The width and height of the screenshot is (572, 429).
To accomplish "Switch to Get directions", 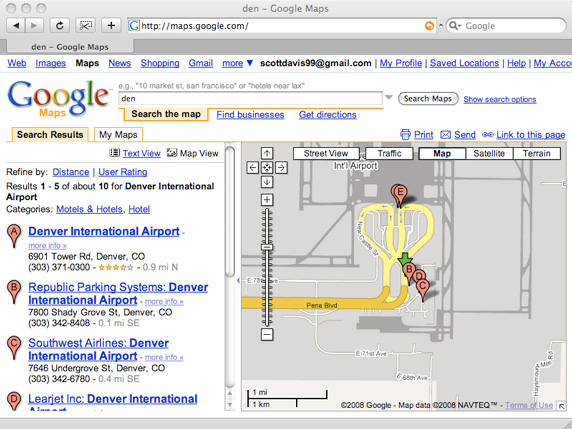I will 328,115.
